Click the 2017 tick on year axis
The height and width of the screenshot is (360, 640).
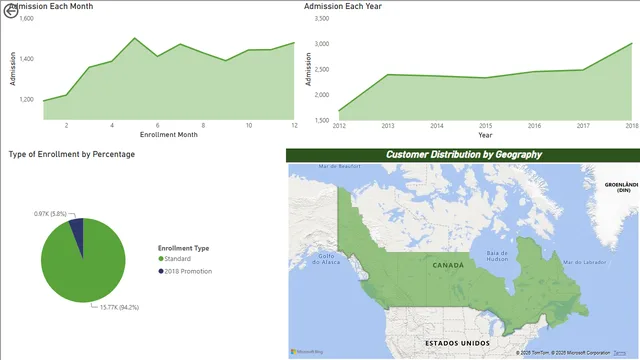tap(583, 126)
